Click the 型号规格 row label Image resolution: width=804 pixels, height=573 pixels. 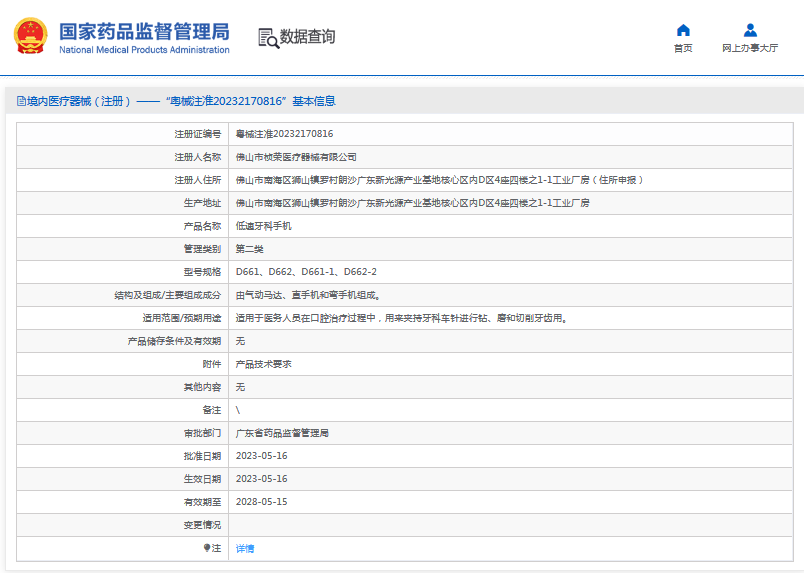coord(202,272)
